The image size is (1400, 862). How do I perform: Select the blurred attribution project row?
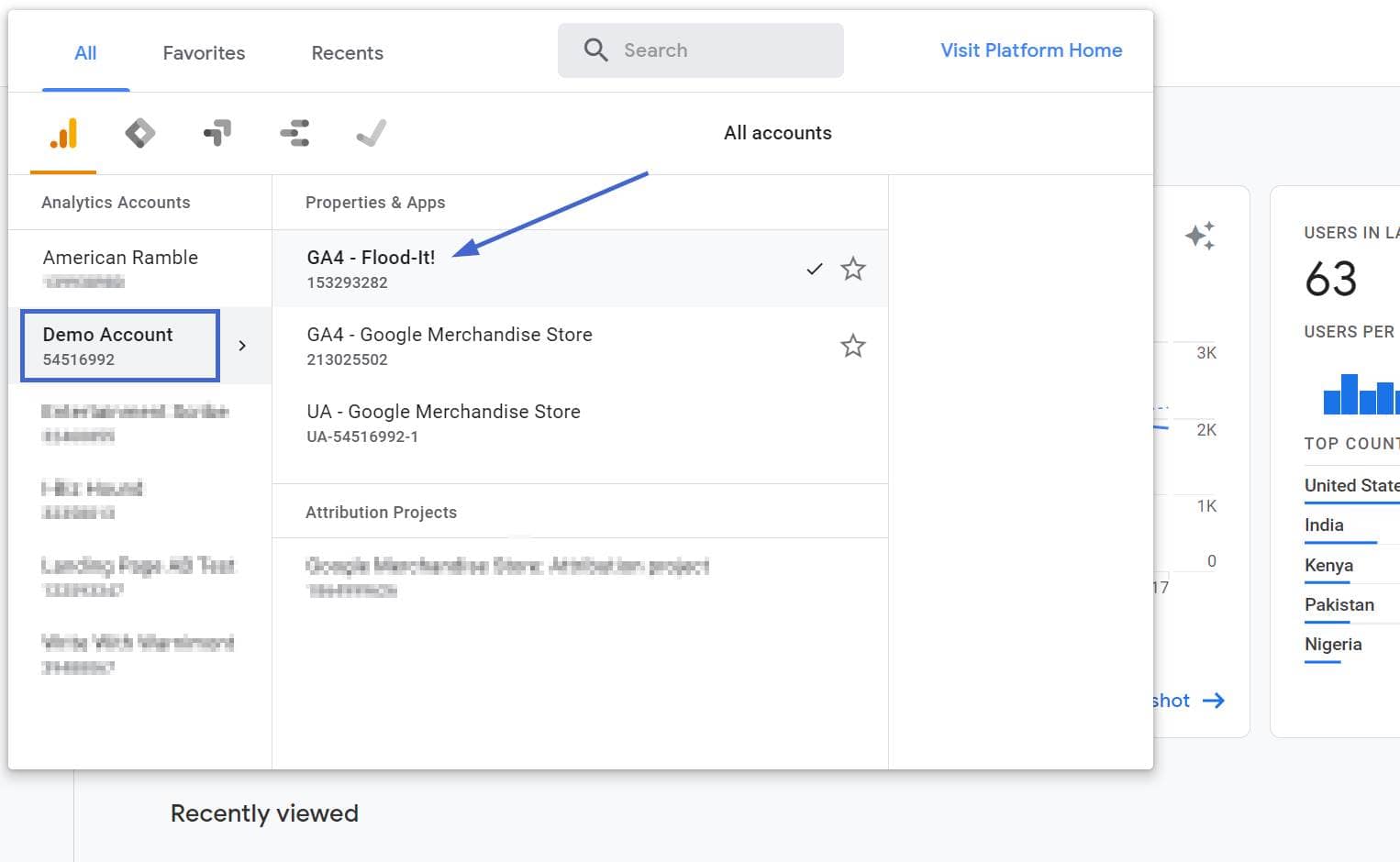(x=580, y=577)
